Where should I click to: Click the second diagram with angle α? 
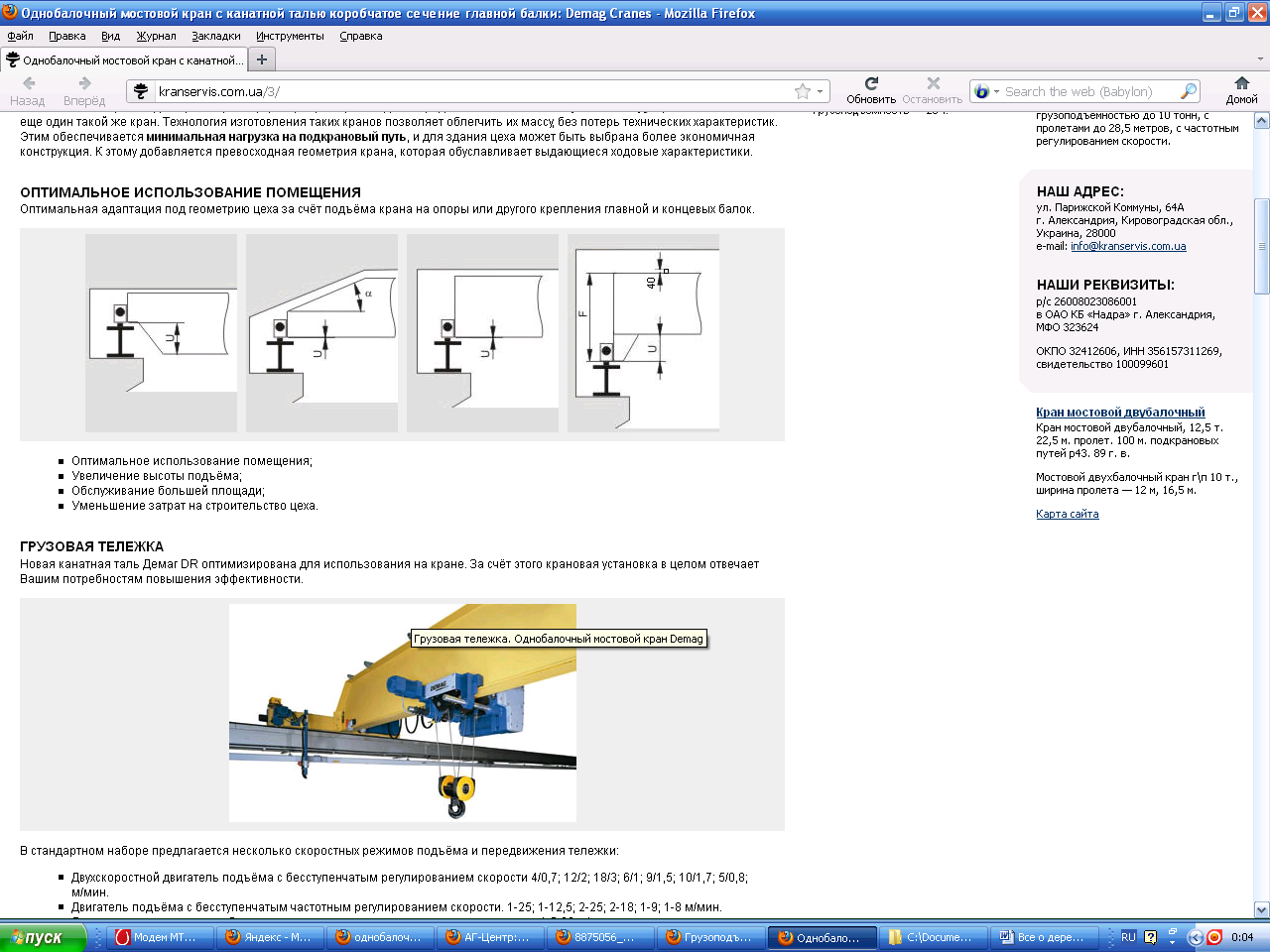tap(321, 333)
